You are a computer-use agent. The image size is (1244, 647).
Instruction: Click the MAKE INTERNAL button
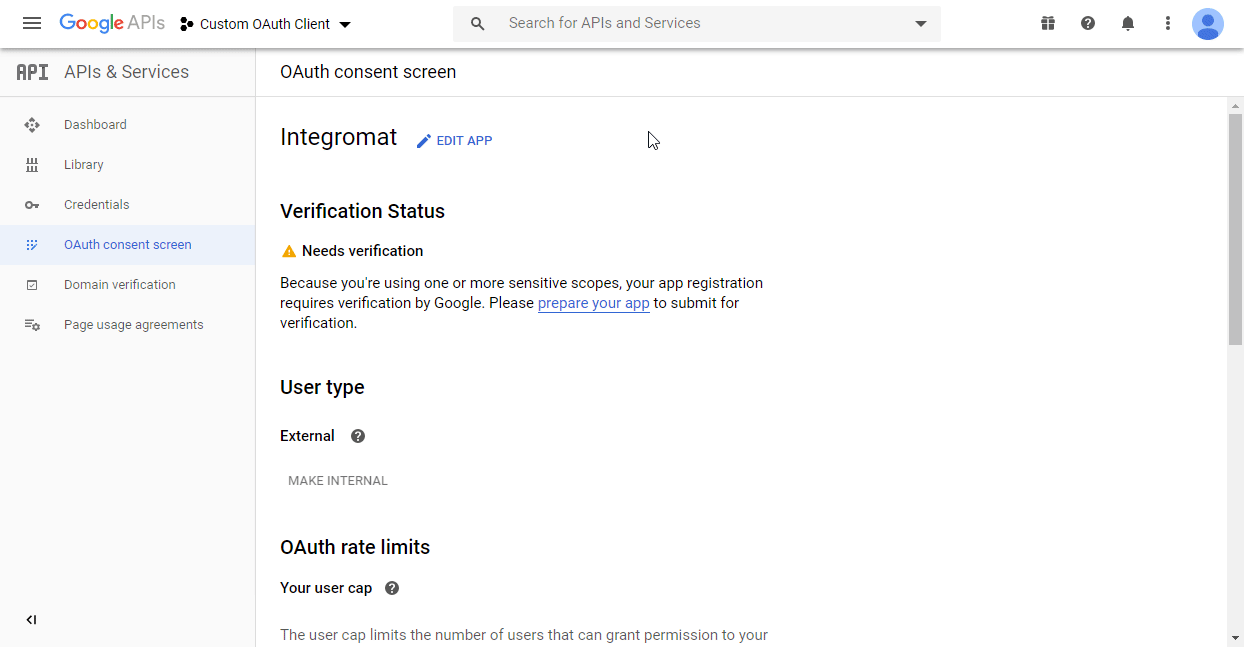[x=338, y=480]
